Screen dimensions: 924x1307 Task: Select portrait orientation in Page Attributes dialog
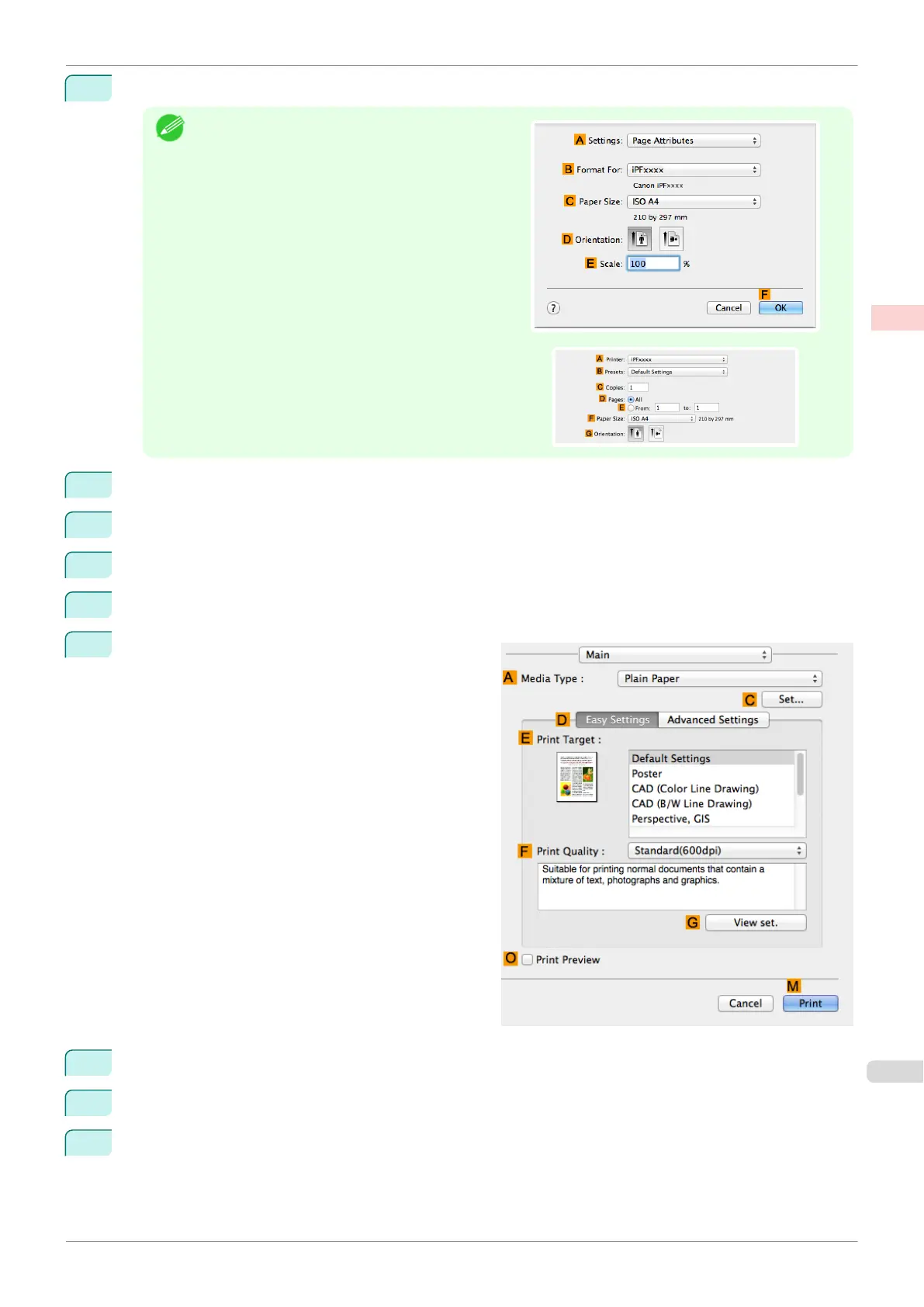(x=639, y=239)
